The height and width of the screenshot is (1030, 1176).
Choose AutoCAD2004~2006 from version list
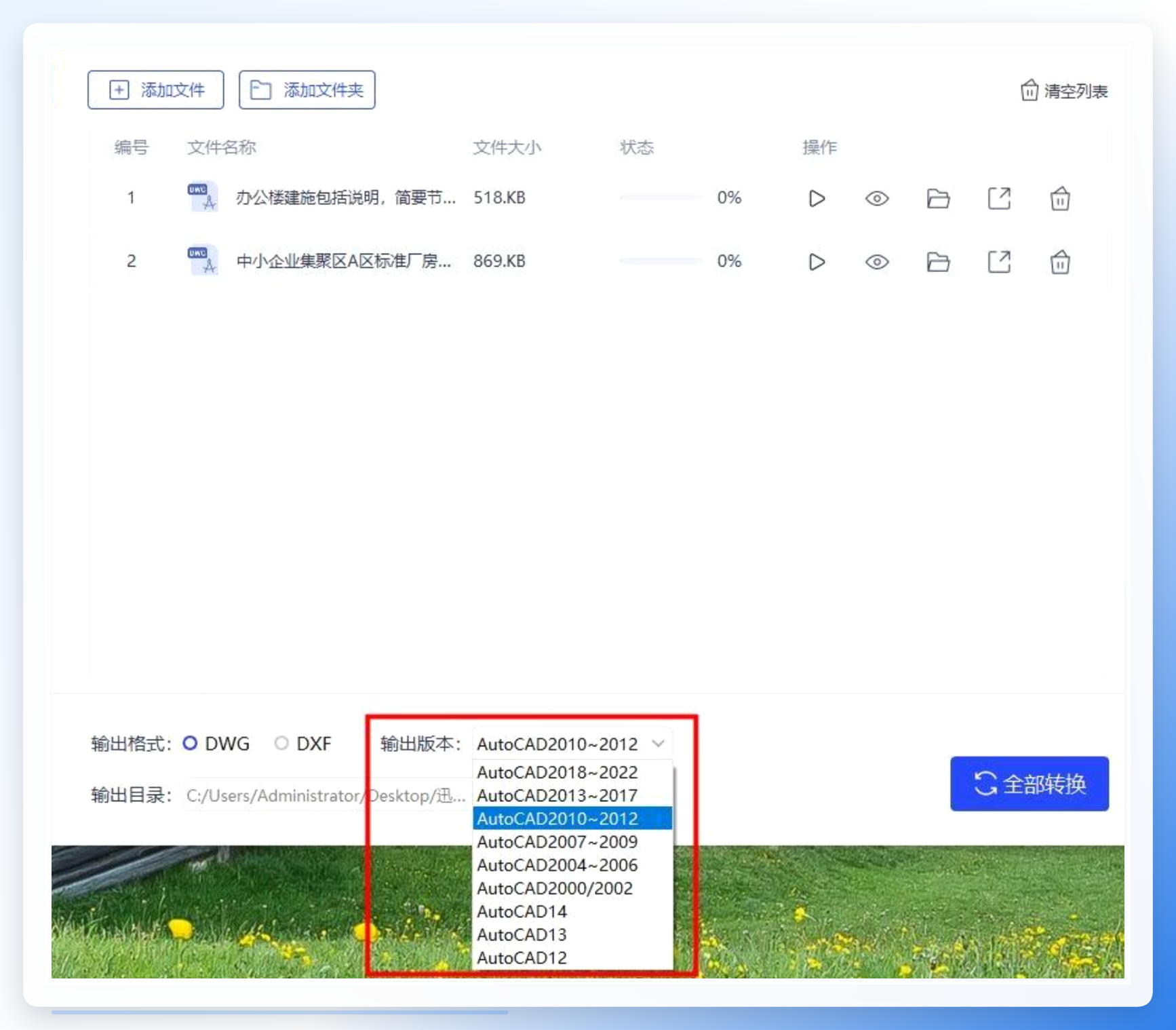point(572,865)
